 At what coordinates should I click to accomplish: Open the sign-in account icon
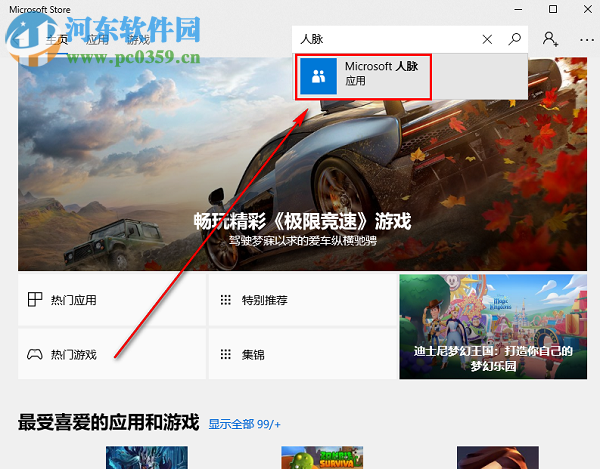click(550, 39)
